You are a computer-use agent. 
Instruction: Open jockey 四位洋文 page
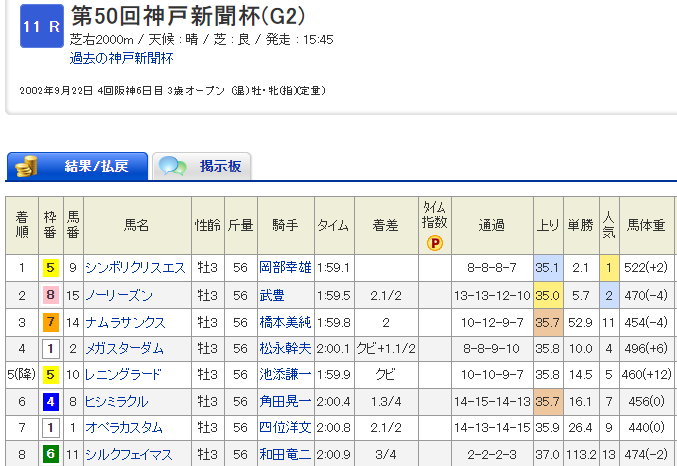click(285, 428)
